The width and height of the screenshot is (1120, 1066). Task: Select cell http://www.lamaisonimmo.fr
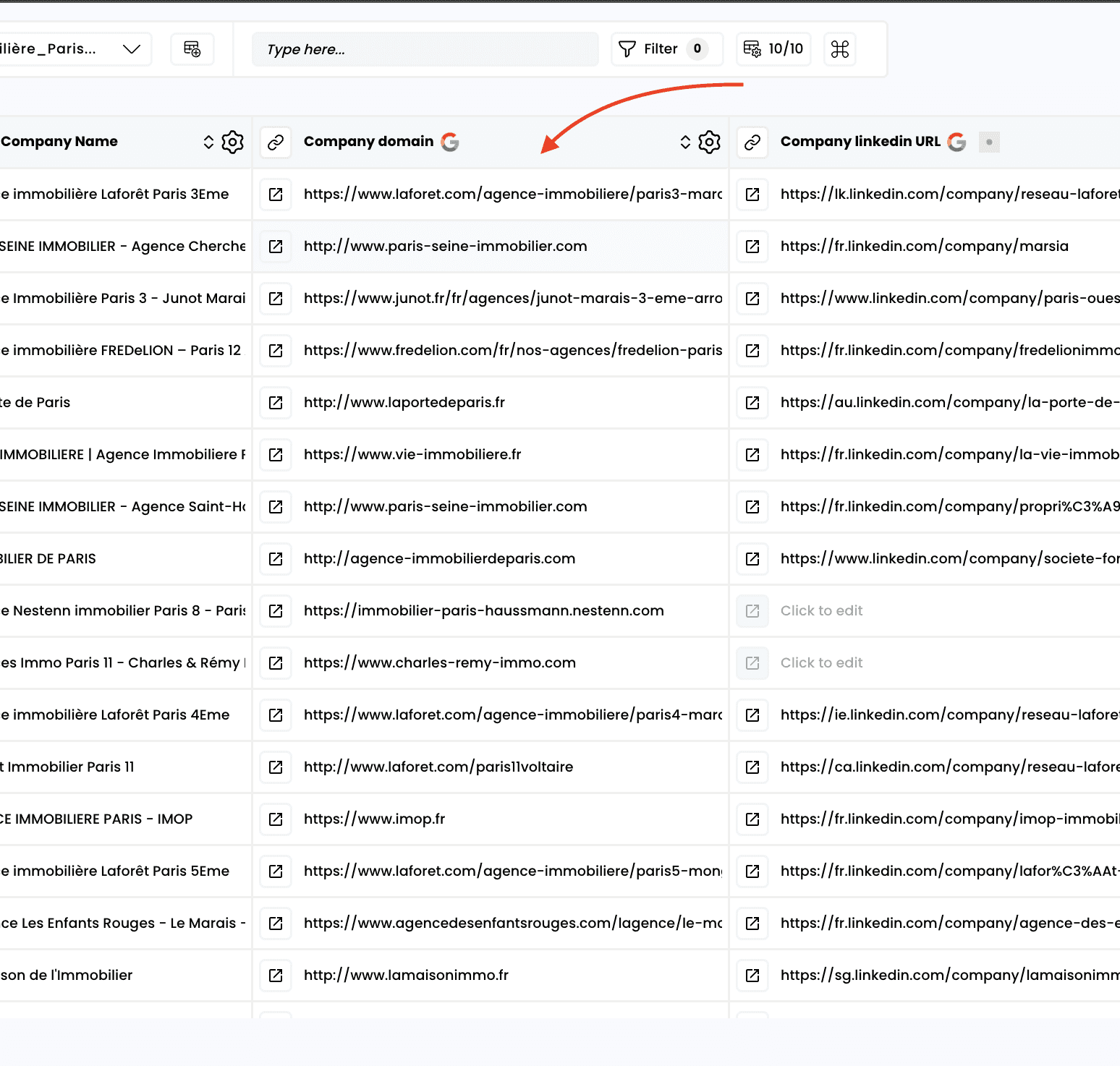click(x=406, y=975)
